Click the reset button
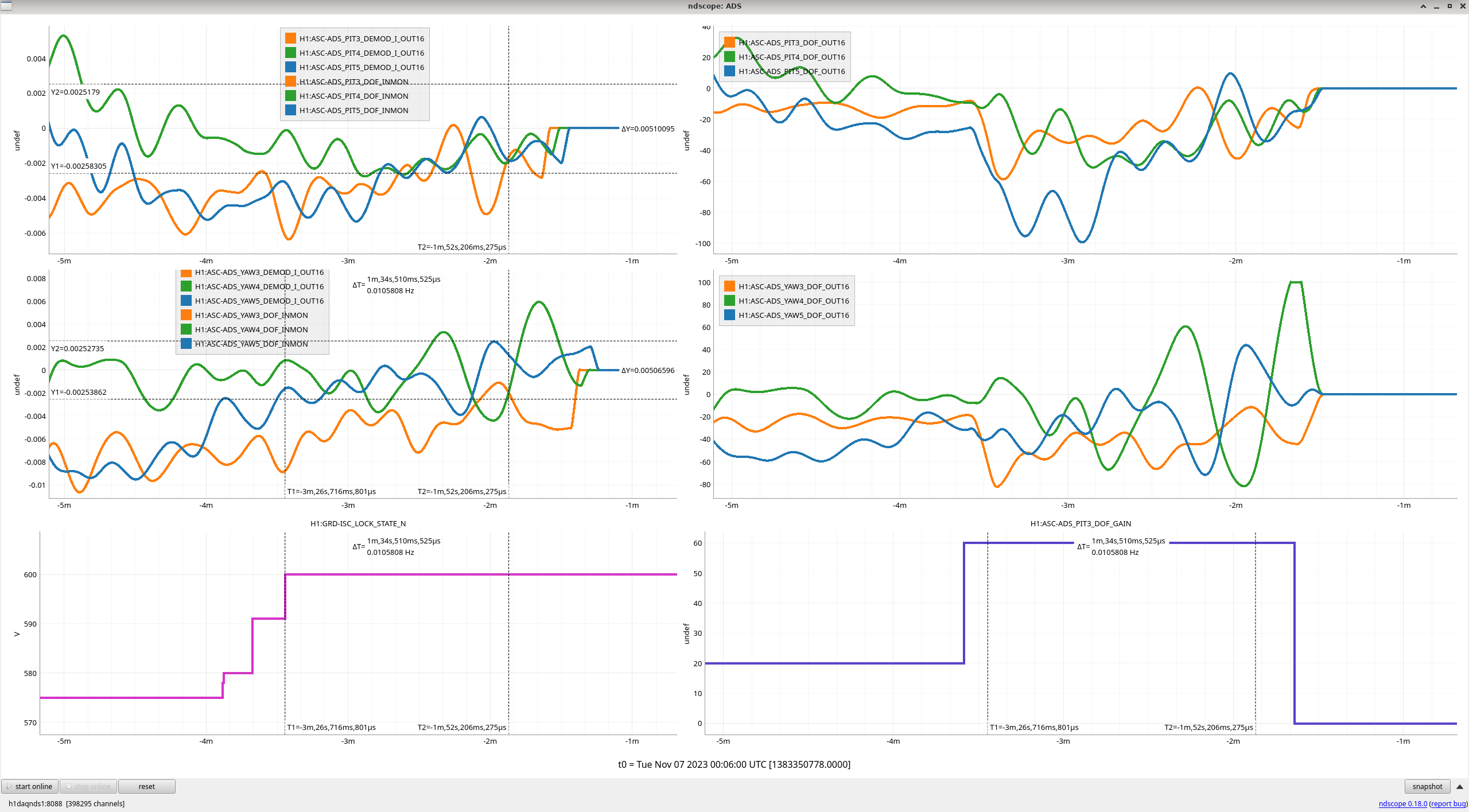Viewport: 1469px width, 812px height. (146, 786)
